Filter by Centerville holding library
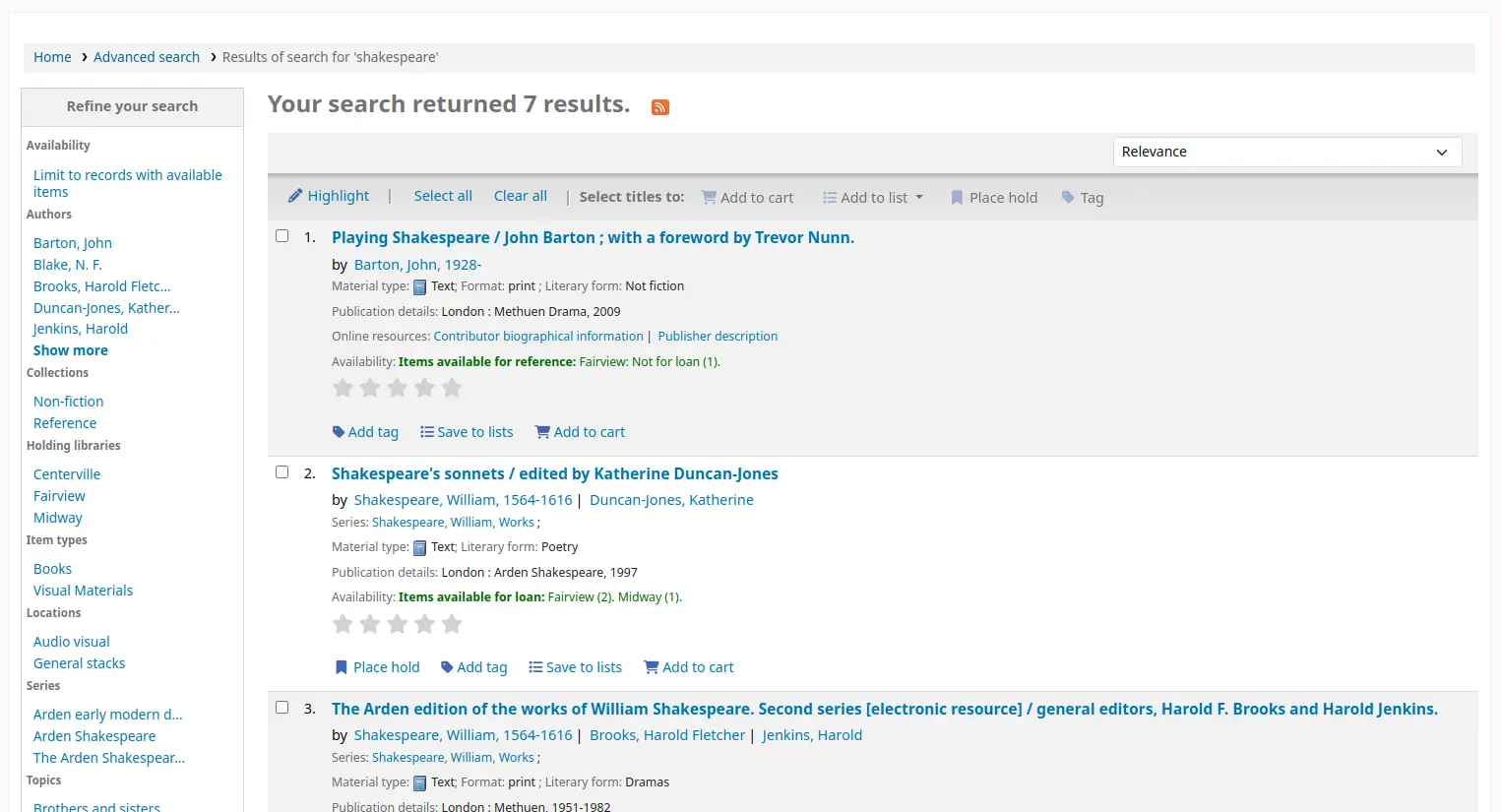 [x=67, y=474]
